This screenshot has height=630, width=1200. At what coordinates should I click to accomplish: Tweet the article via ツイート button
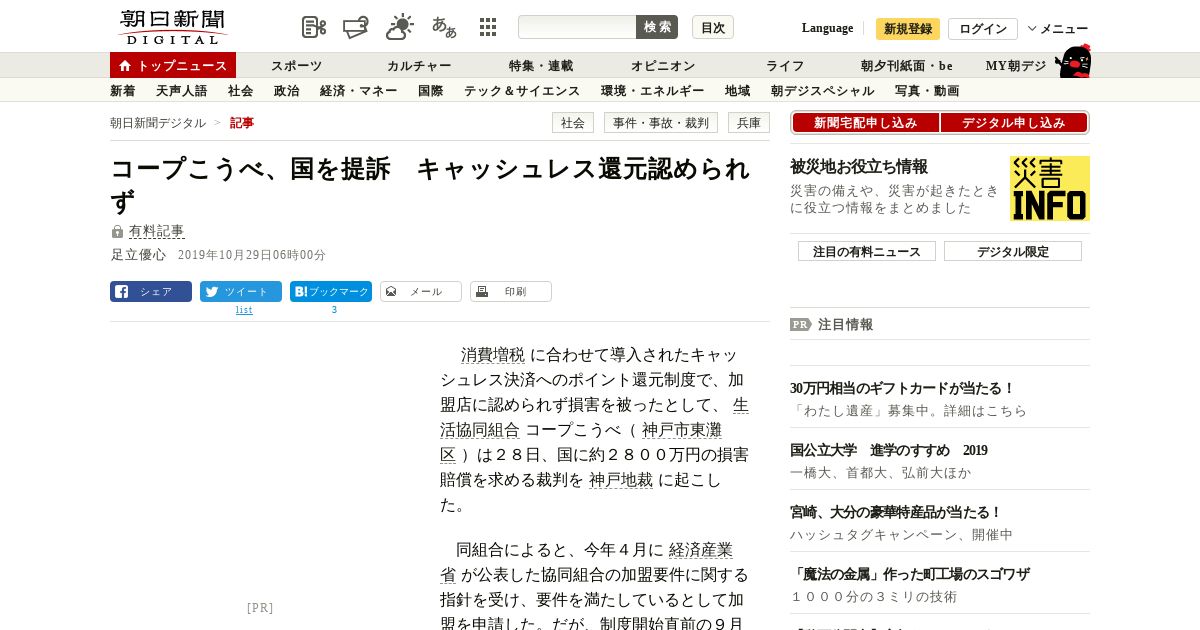pyautogui.click(x=241, y=291)
